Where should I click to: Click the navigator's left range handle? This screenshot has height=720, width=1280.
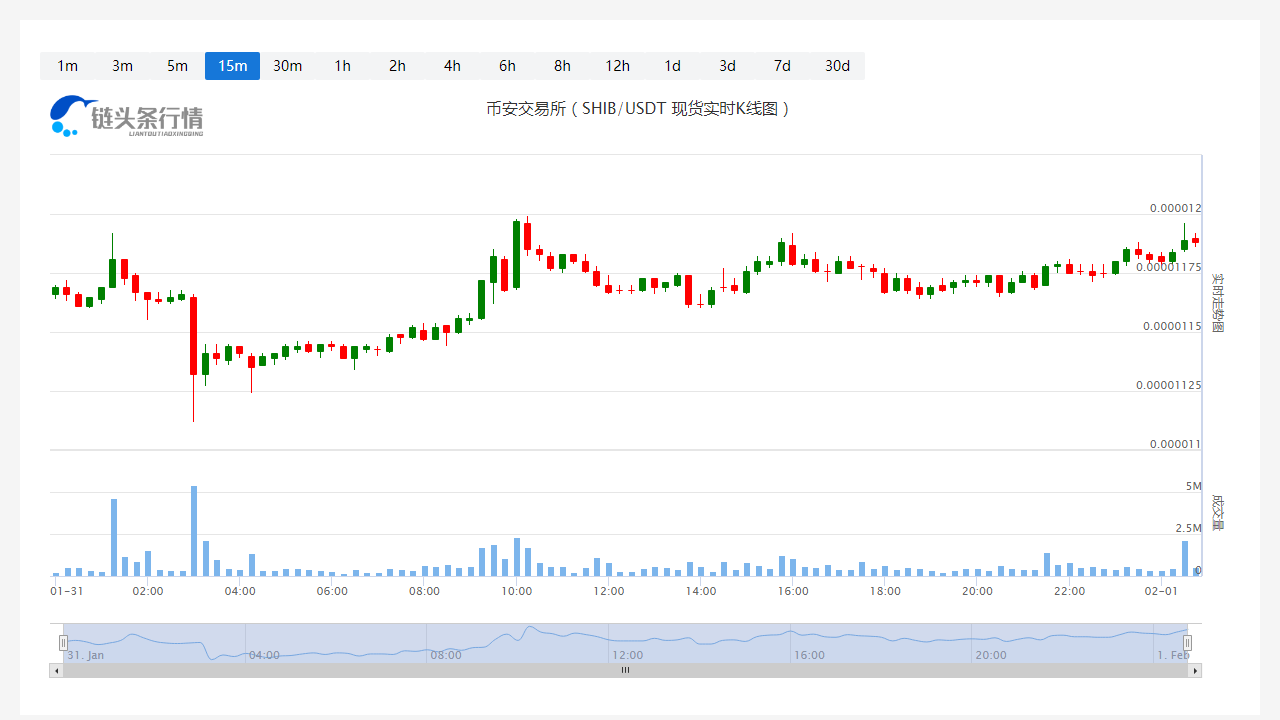(63, 642)
